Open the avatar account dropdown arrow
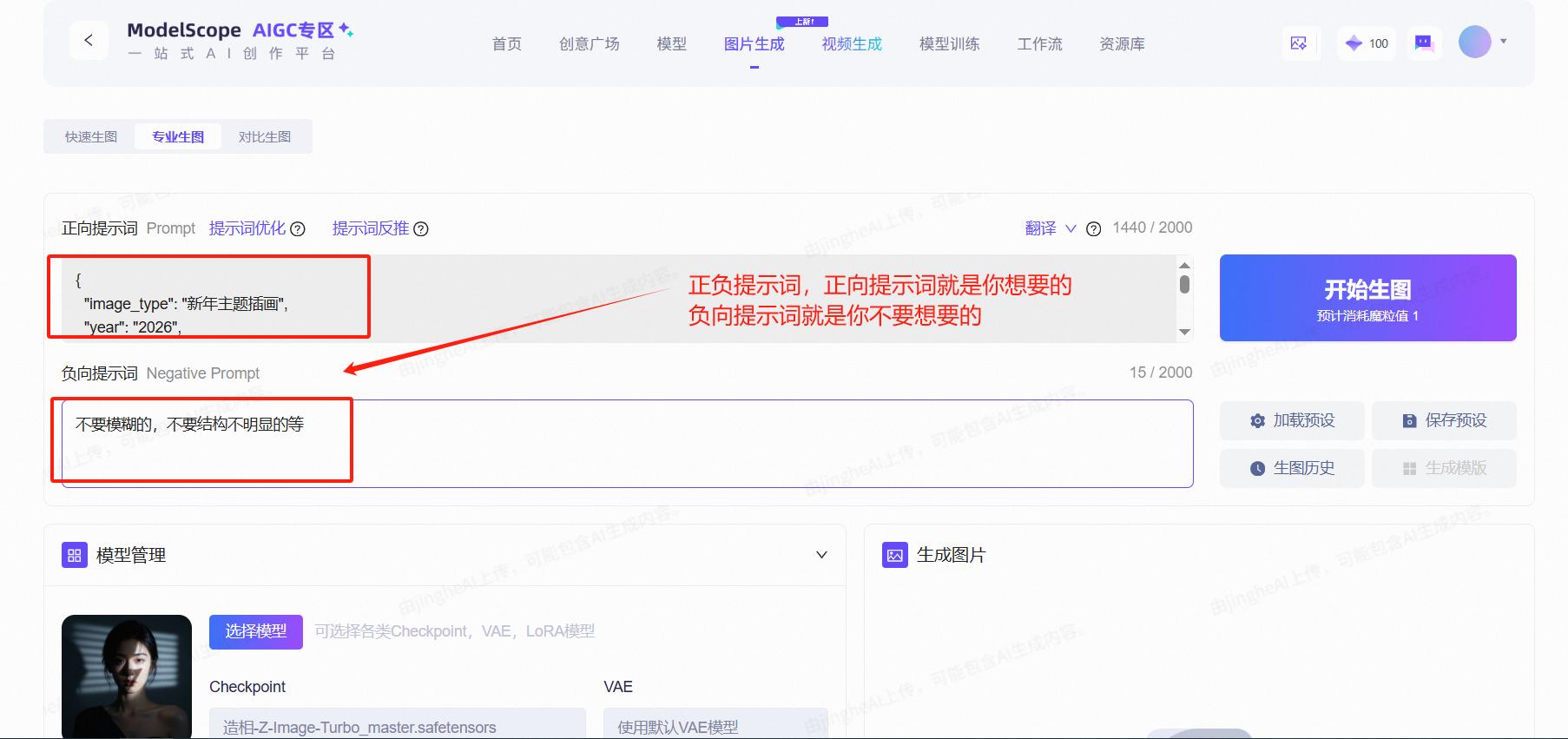The image size is (1568, 739). [x=1504, y=42]
